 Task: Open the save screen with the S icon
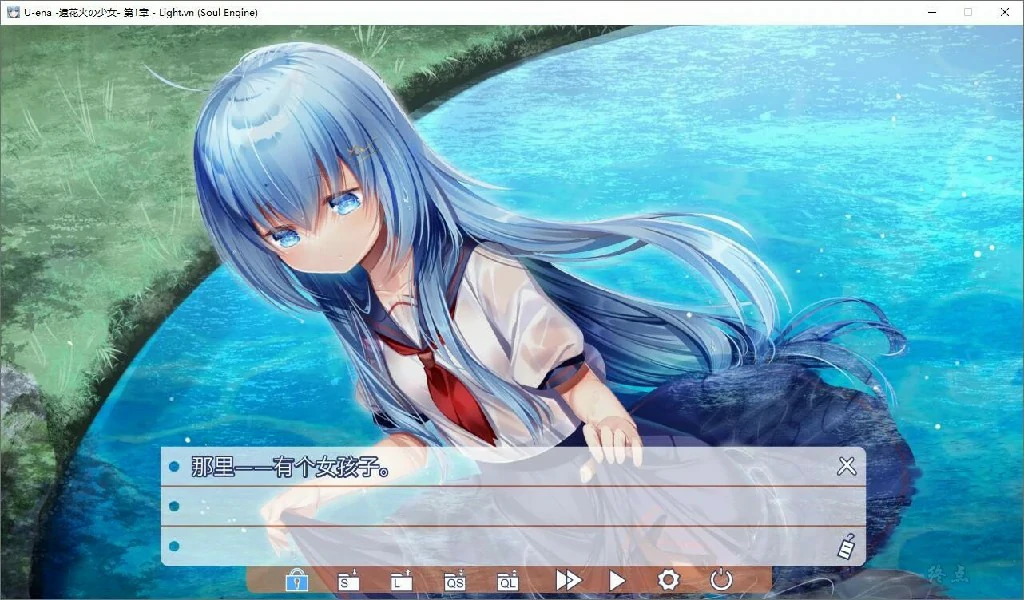pyautogui.click(x=349, y=580)
